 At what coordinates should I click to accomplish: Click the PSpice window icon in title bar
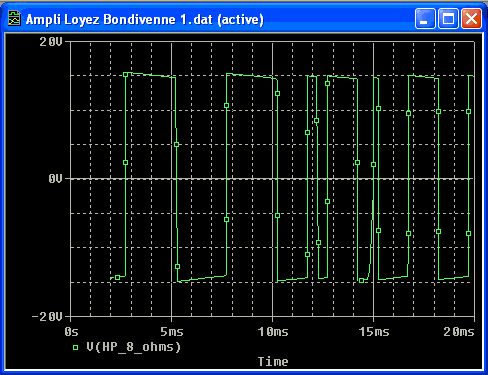14,19
